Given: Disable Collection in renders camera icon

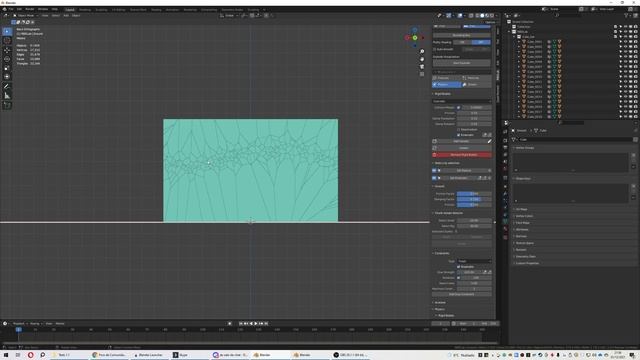Looking at the screenshot, I should click(x=635, y=27).
